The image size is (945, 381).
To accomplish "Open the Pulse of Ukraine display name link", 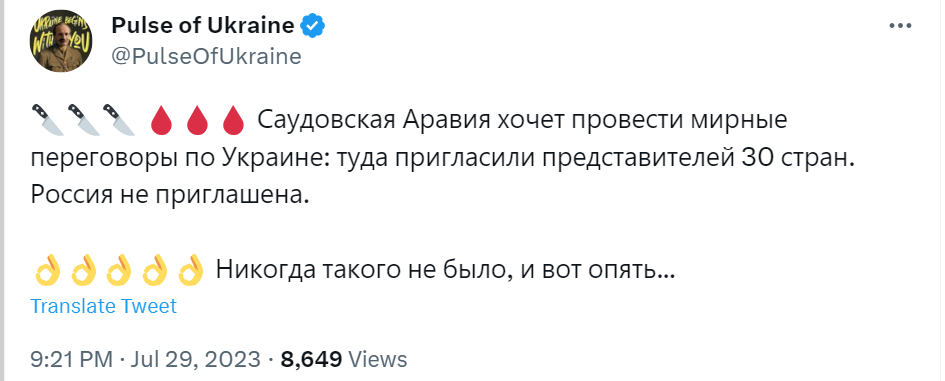I will [x=203, y=26].
